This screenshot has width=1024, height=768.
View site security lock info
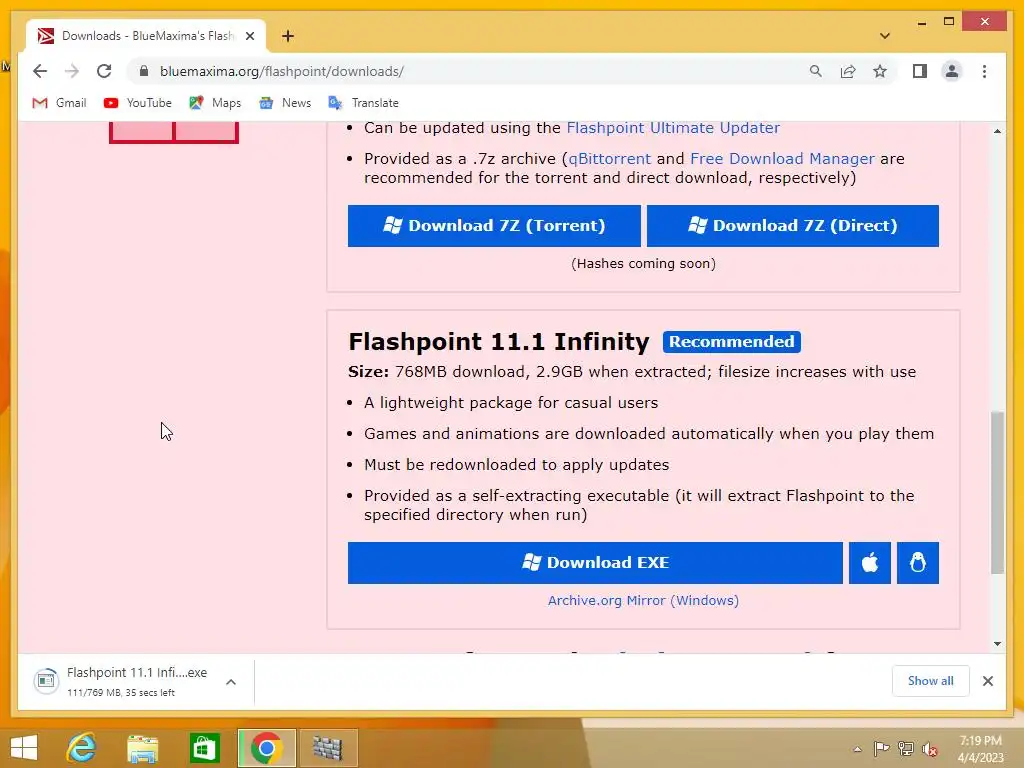pos(144,71)
